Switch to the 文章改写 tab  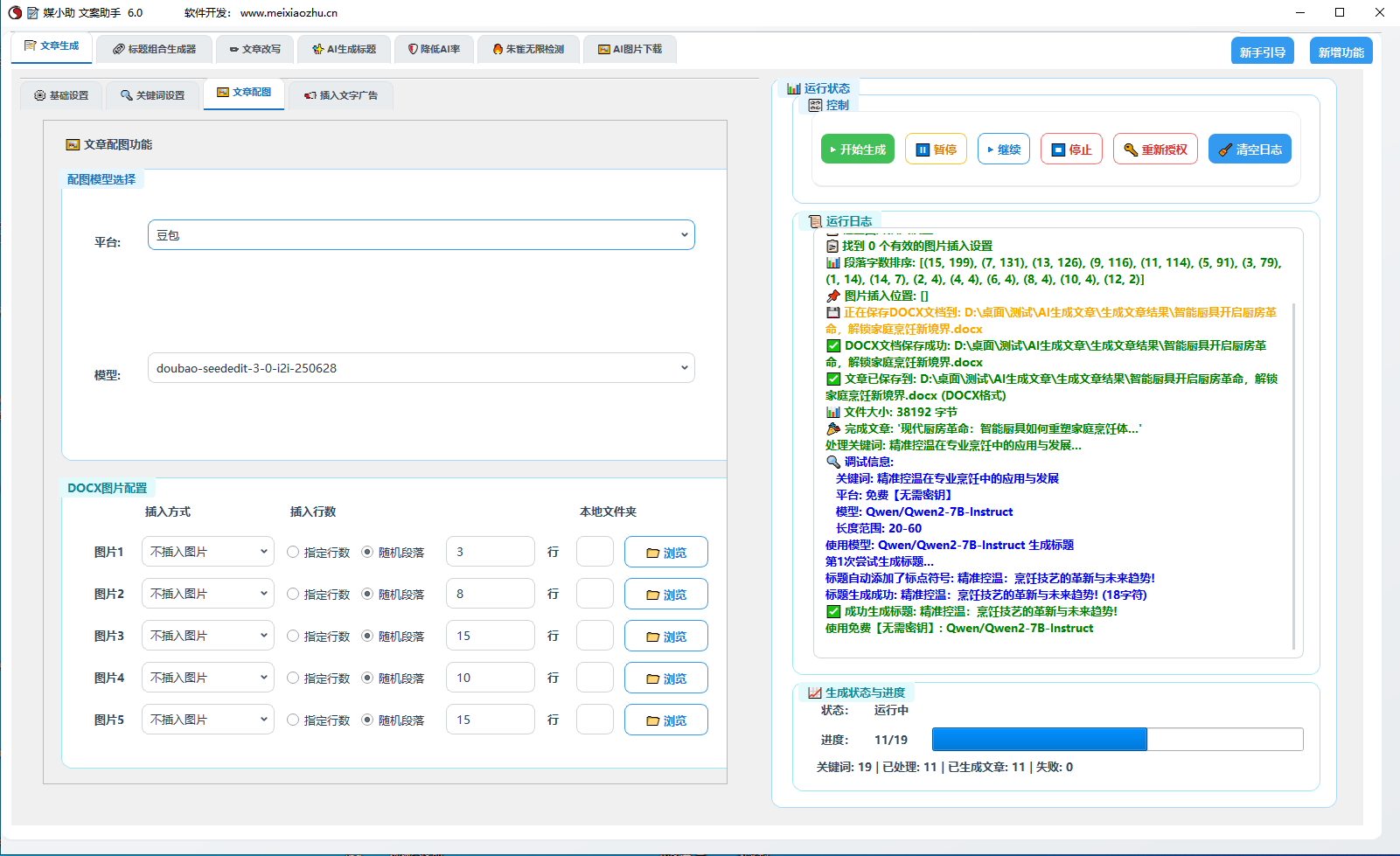pos(255,49)
